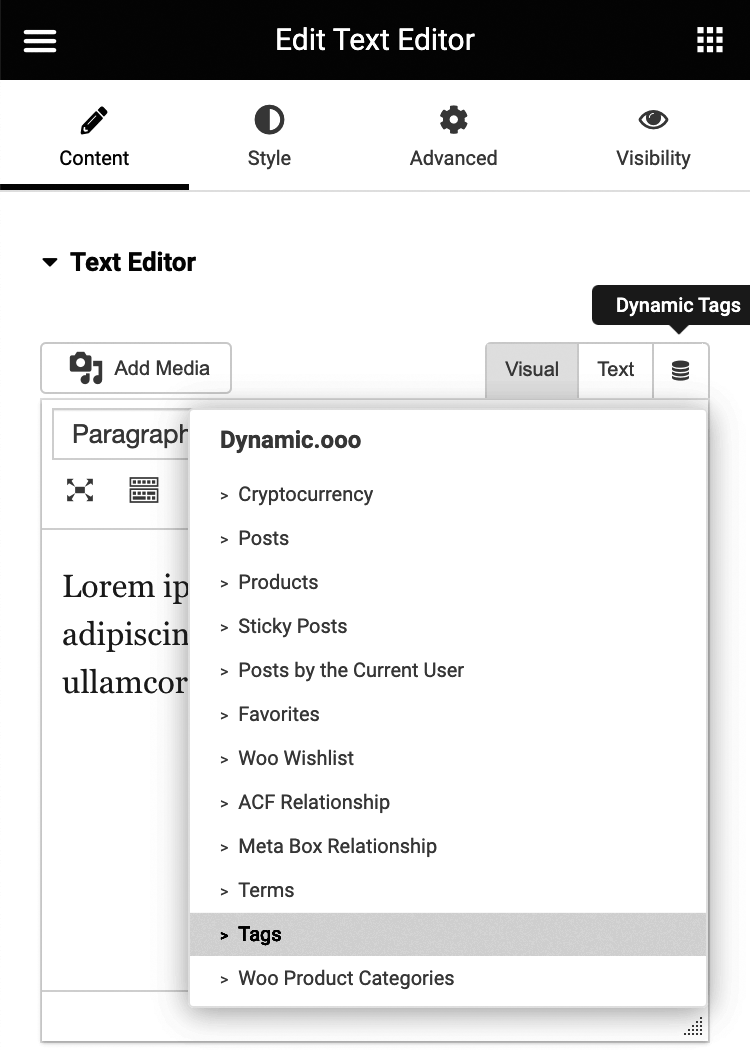Open the hamburger menu
The image size is (750, 1052).
click(x=39, y=40)
